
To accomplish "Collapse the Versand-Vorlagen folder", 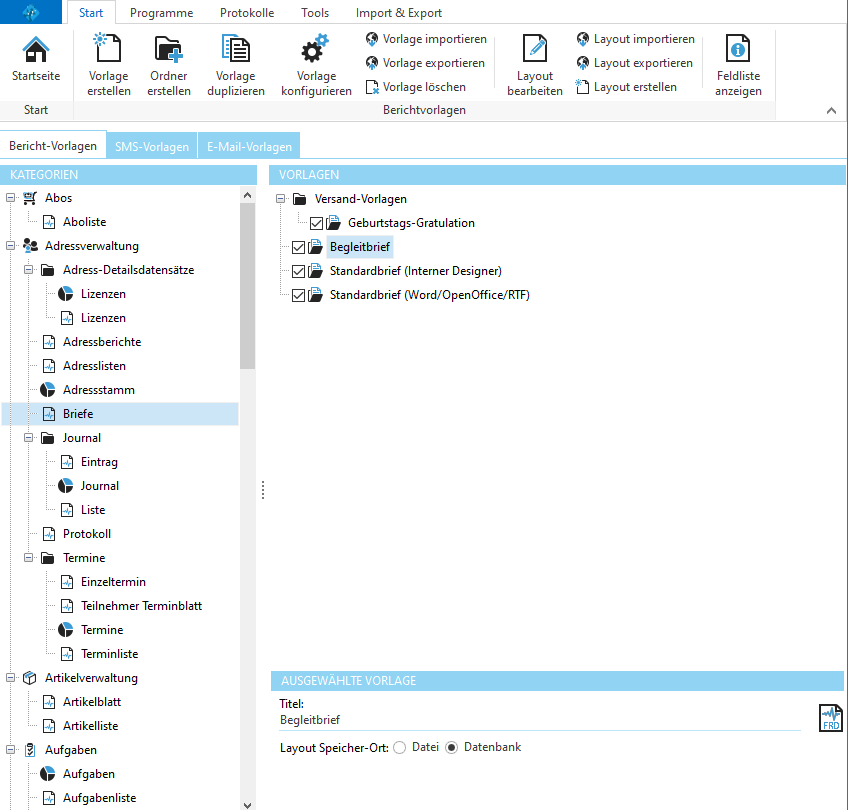I will coord(281,199).
